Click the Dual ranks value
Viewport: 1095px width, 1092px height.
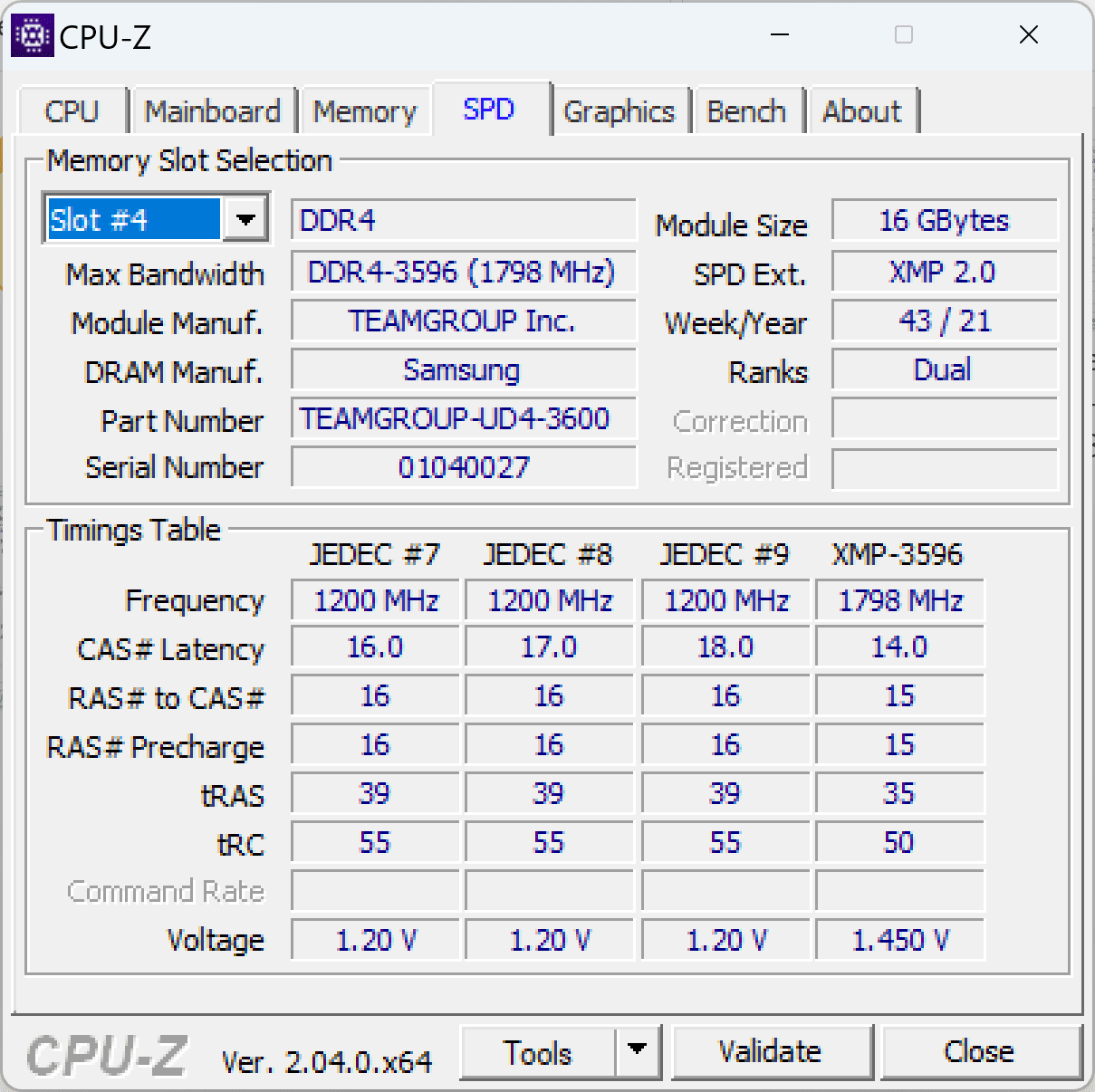[945, 369]
